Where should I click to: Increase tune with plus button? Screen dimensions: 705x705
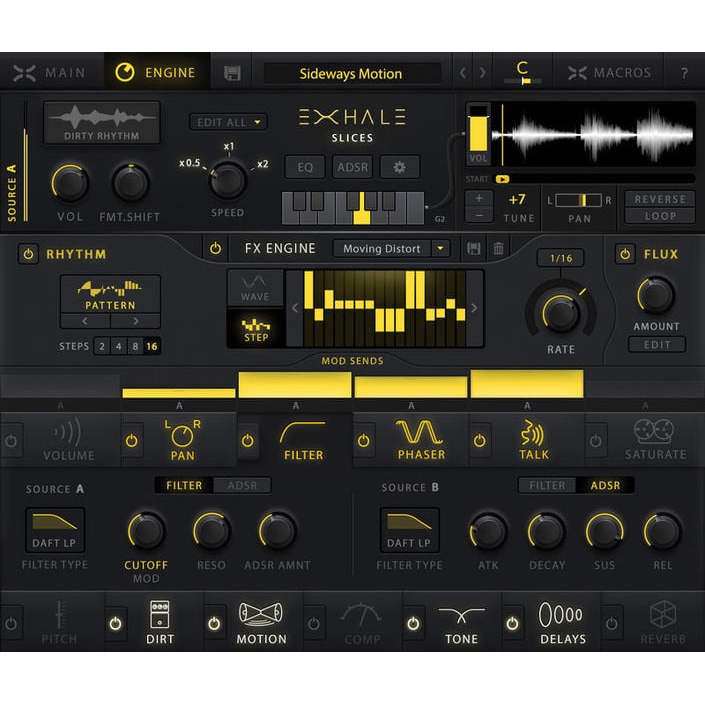point(479,198)
